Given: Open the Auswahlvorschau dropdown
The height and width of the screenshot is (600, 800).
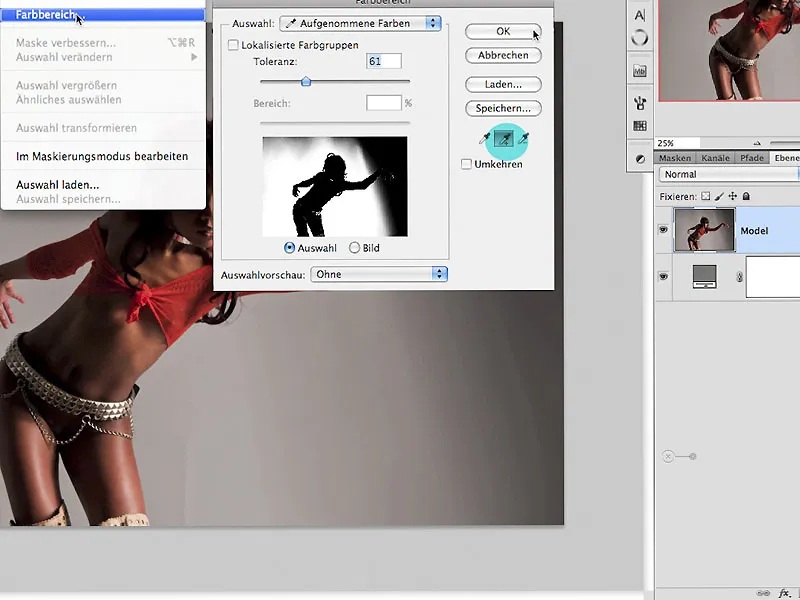Looking at the screenshot, I should (x=379, y=274).
